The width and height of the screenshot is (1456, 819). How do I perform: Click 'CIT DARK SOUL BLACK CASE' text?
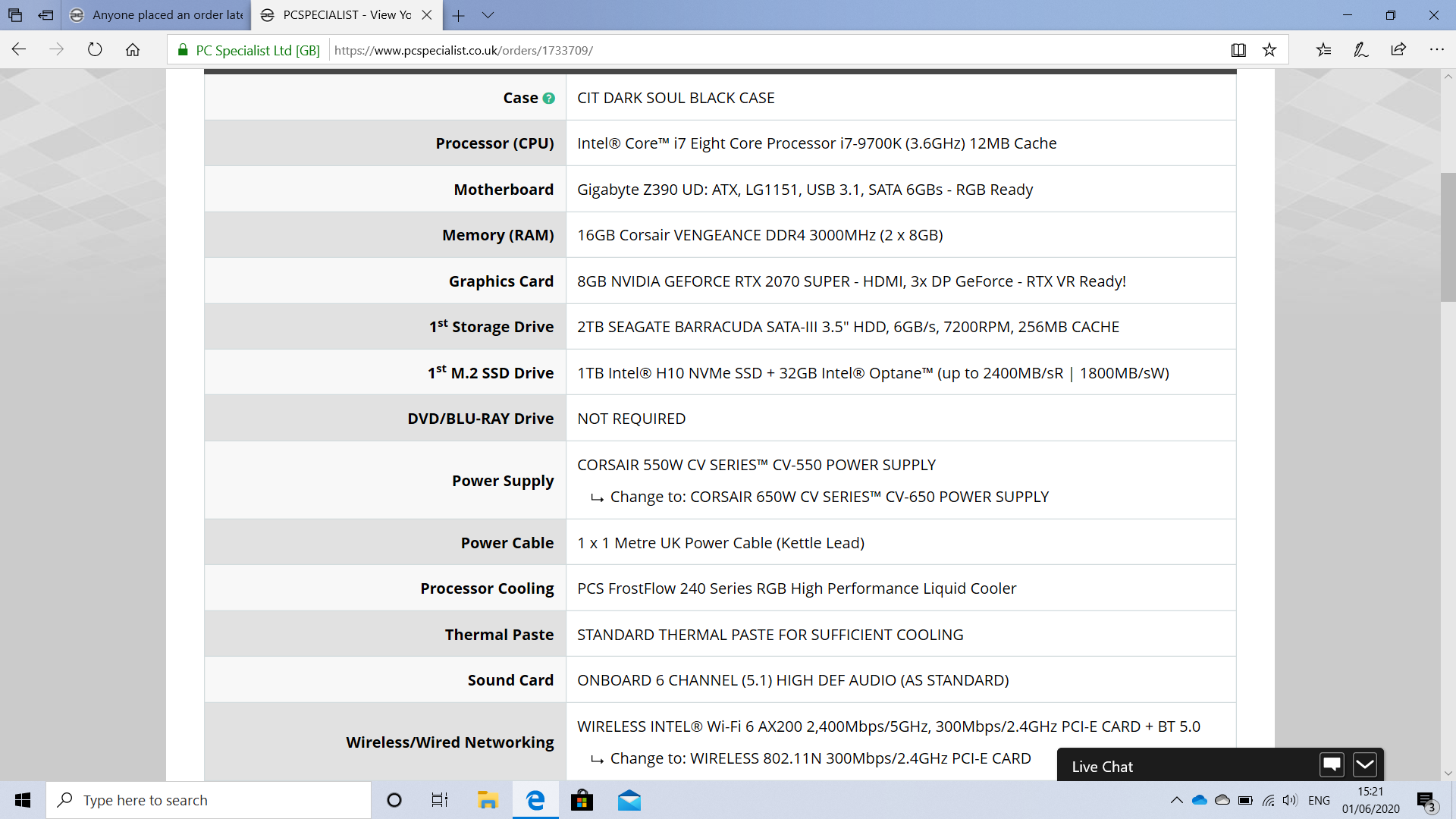pyautogui.click(x=676, y=98)
